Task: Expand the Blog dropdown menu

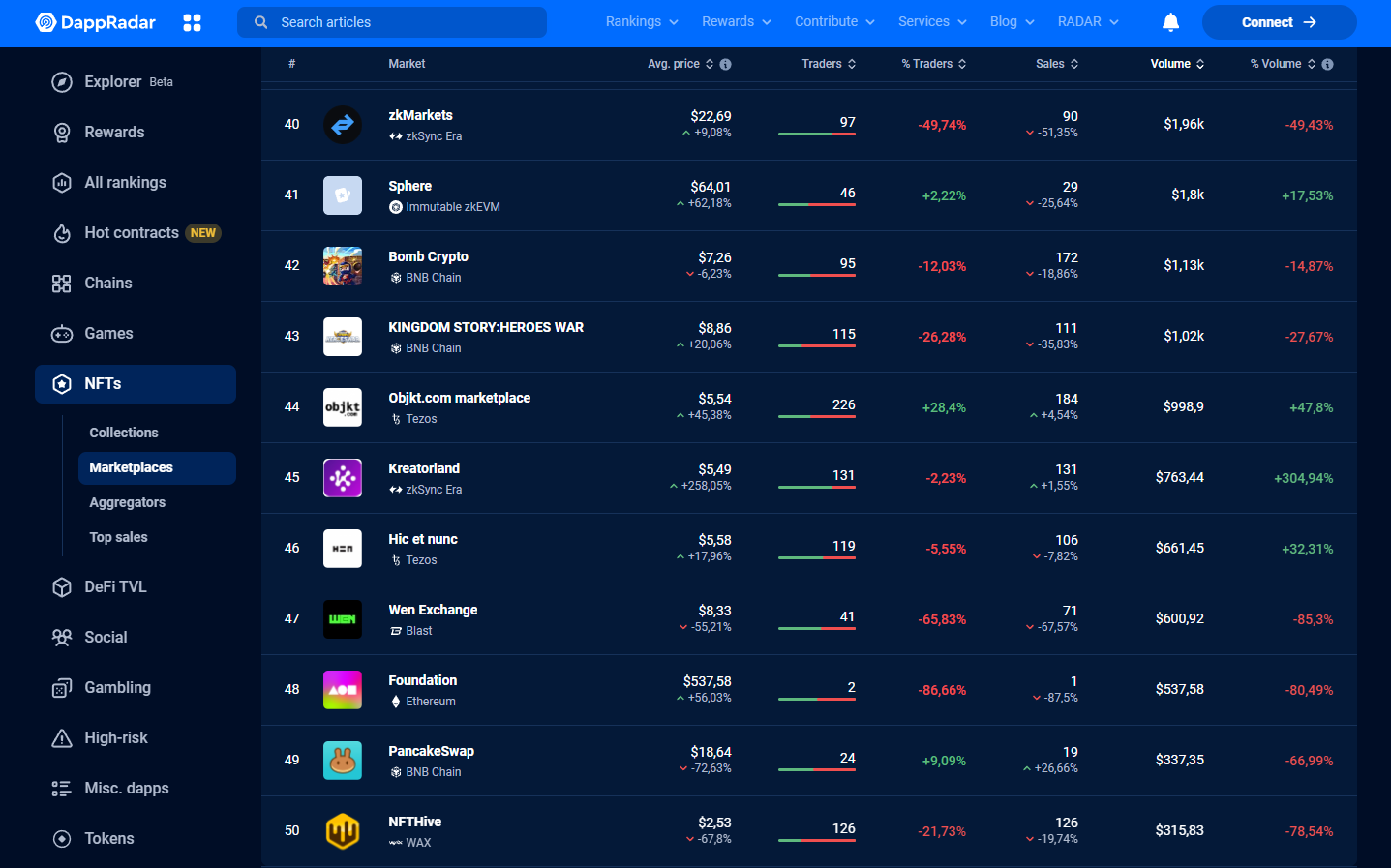Action: (1013, 21)
